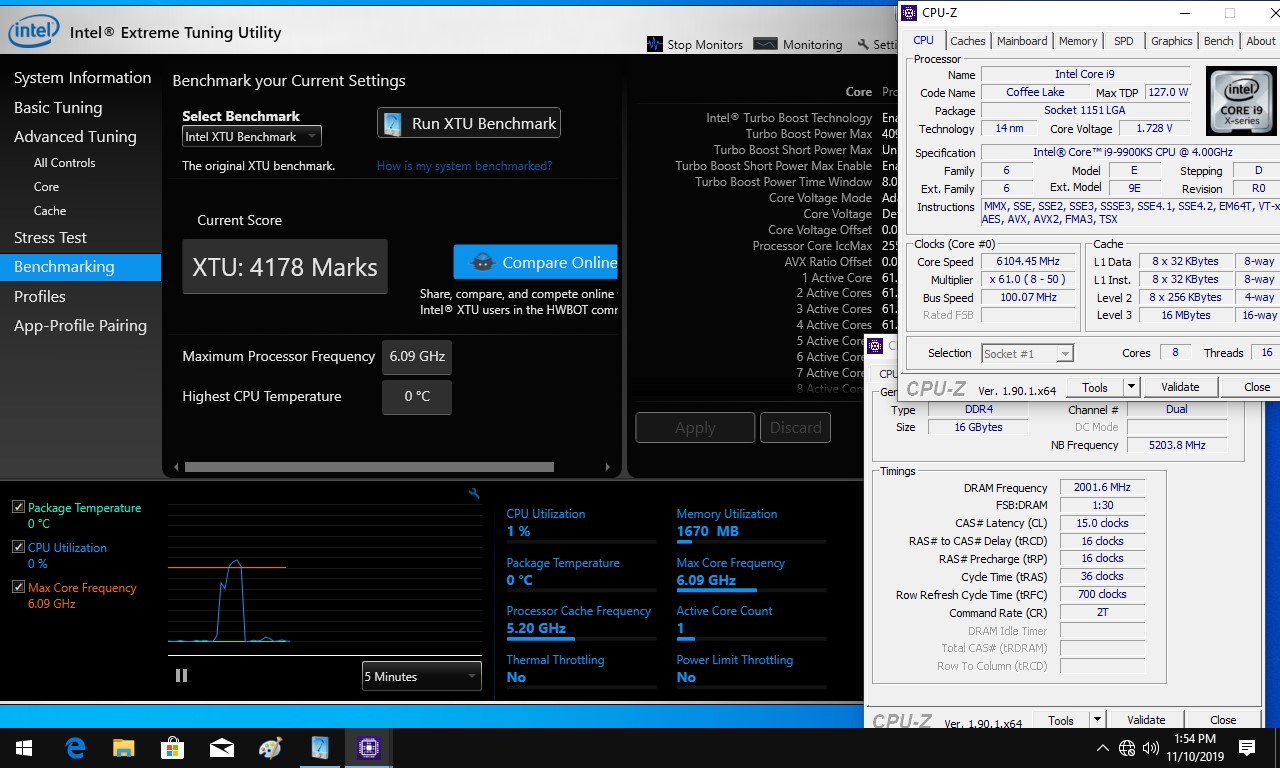1280x768 pixels.
Task: Click Tools button in front CPU-Z window
Action: [x=1095, y=387]
